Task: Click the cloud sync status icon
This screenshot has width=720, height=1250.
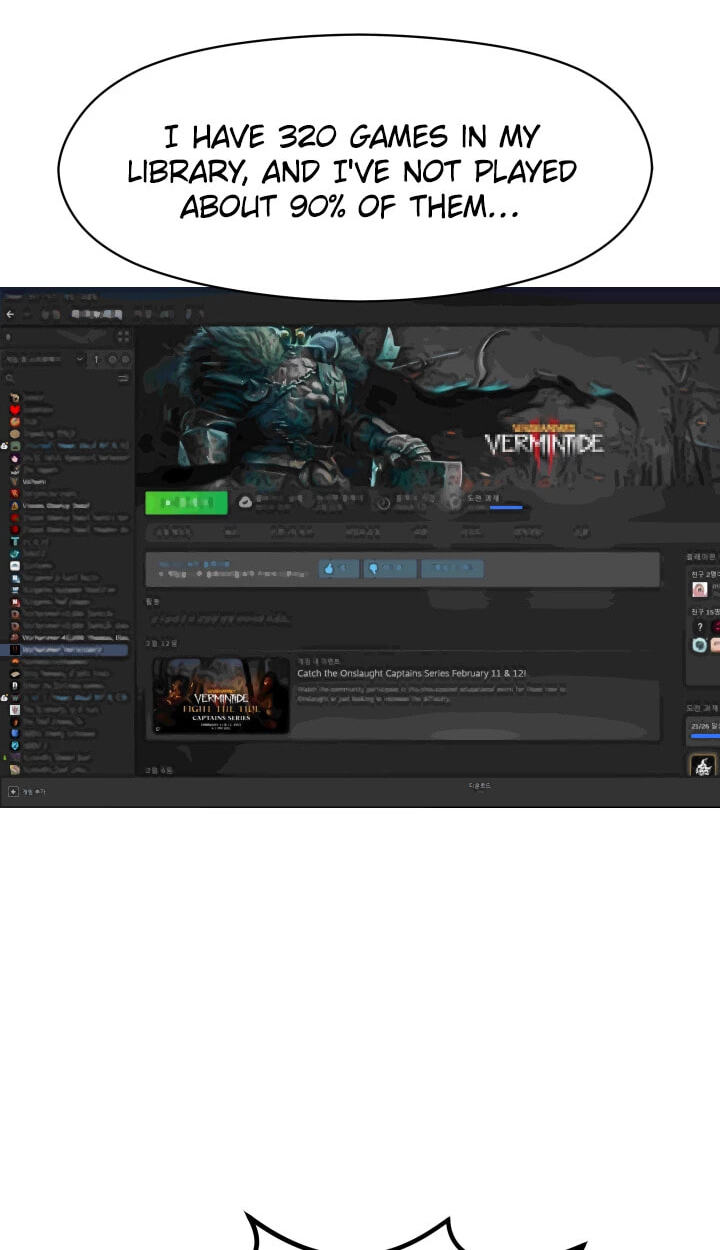Action: [246, 503]
